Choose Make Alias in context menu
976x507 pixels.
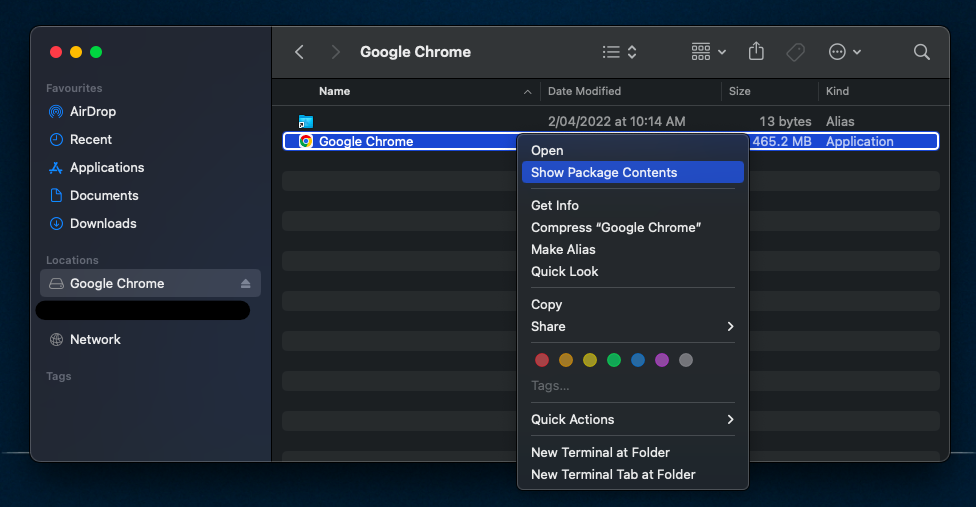pos(632,249)
